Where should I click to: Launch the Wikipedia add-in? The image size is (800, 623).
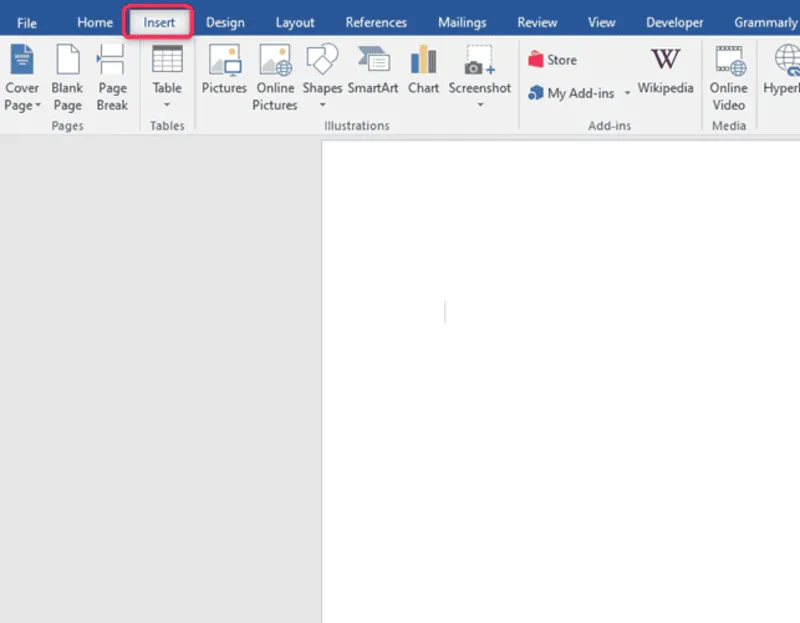pos(665,70)
